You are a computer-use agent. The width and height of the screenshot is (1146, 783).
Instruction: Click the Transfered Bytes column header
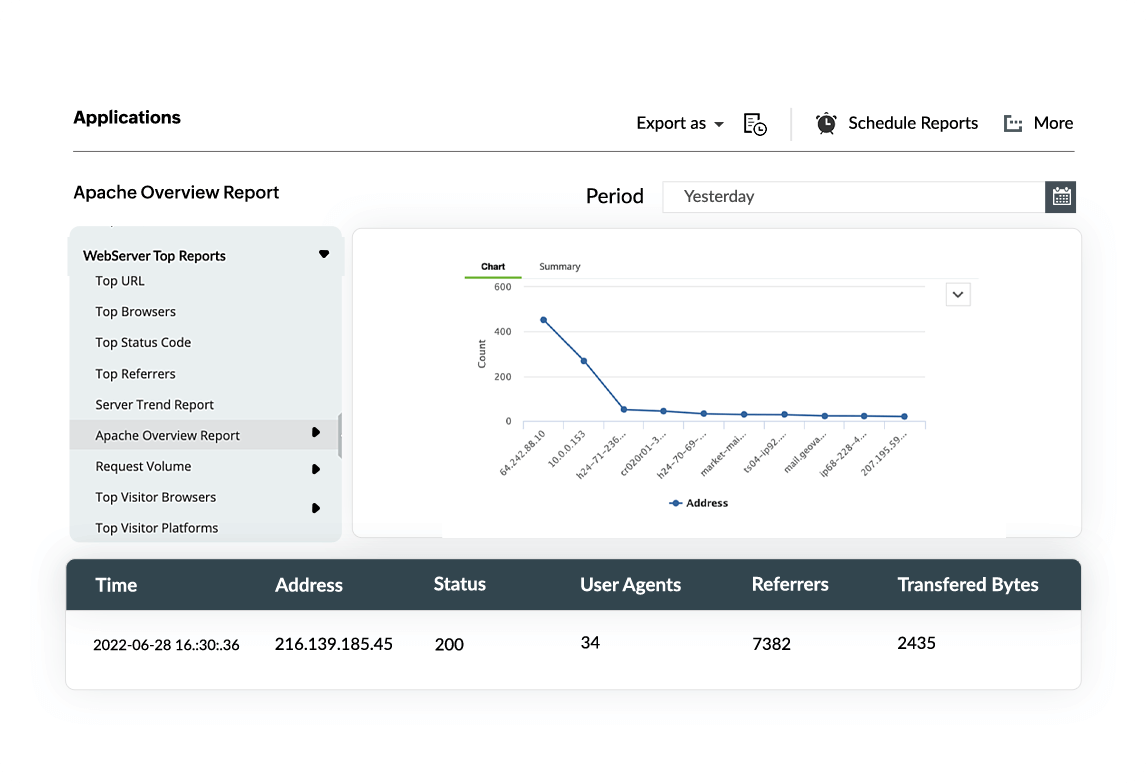click(967, 585)
